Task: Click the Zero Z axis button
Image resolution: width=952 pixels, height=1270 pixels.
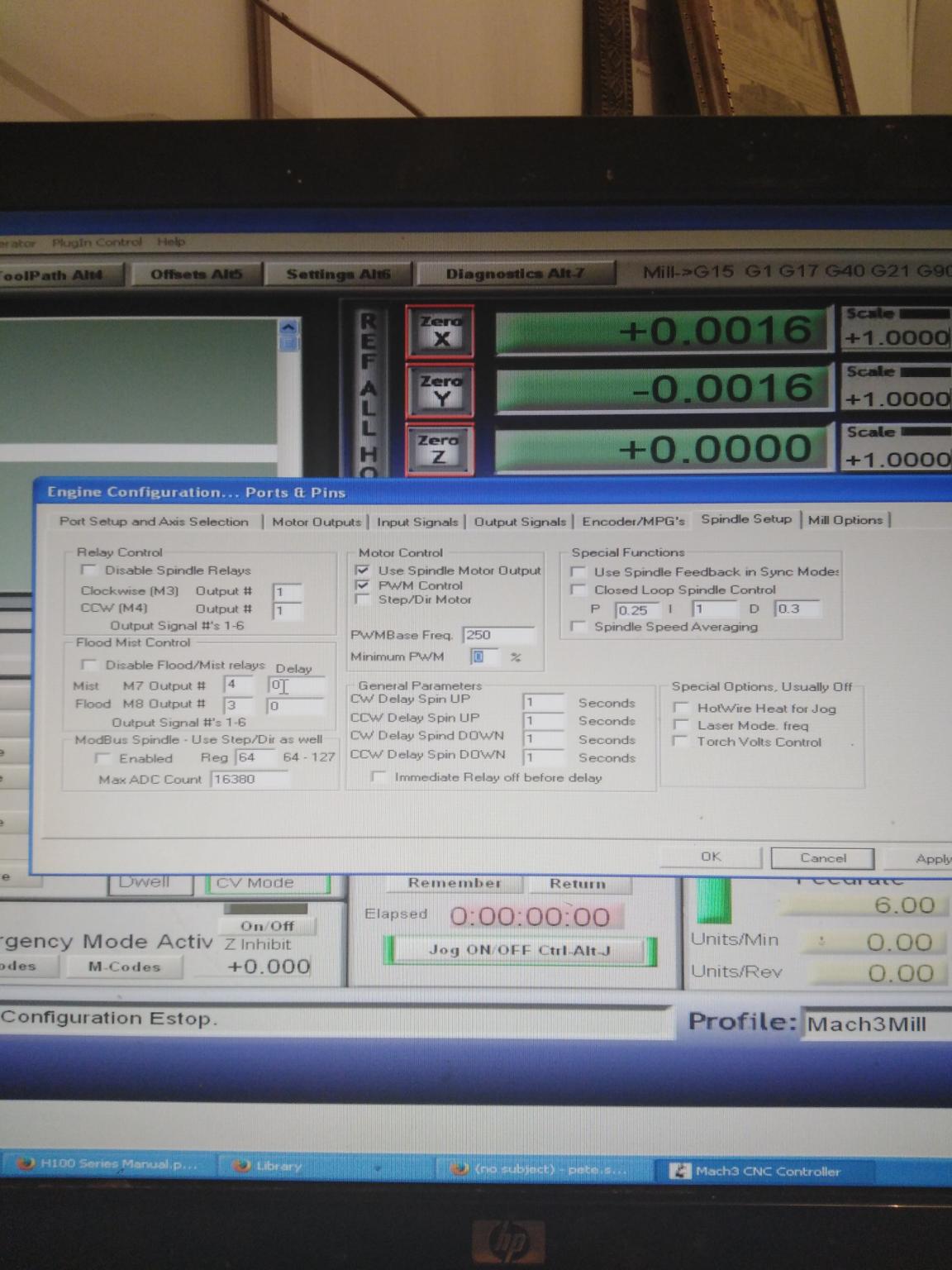Action: click(439, 449)
